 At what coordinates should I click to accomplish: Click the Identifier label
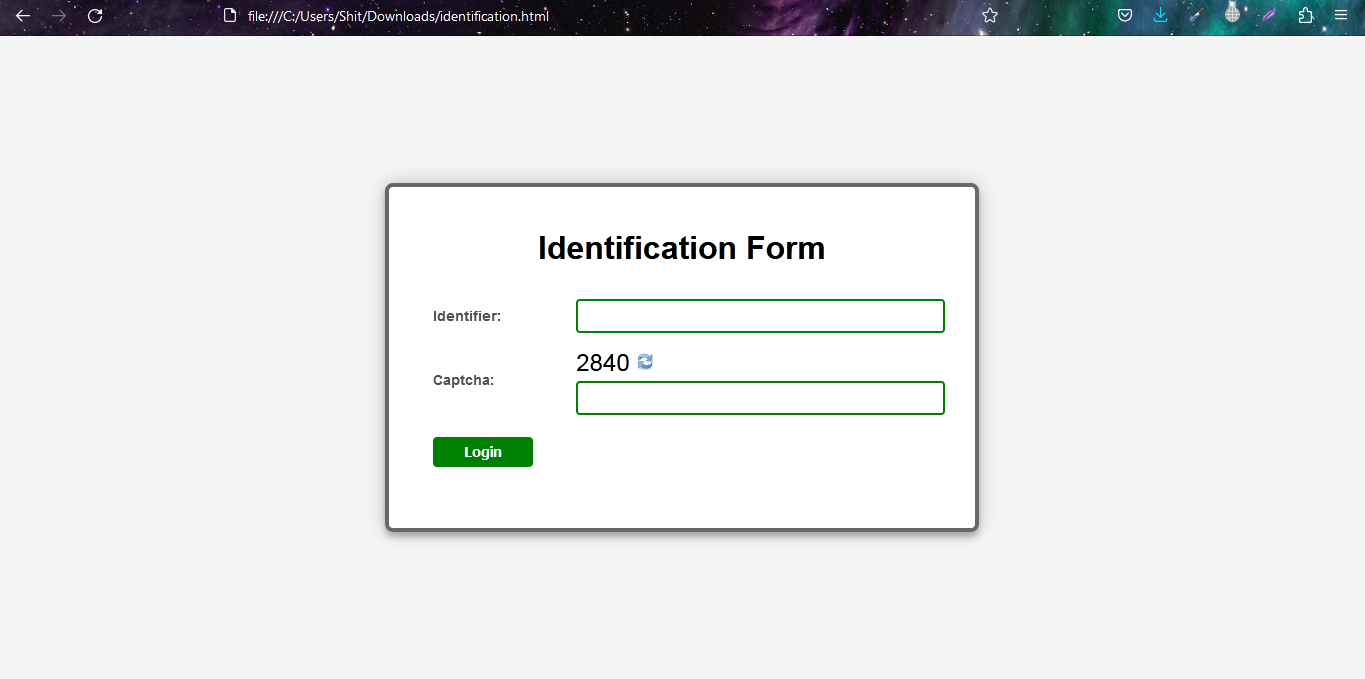tap(467, 316)
